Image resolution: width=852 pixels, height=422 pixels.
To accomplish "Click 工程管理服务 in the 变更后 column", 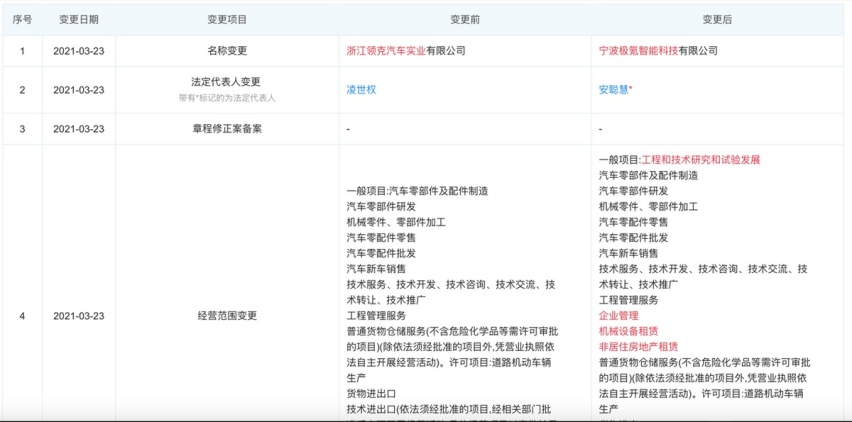I will click(629, 300).
